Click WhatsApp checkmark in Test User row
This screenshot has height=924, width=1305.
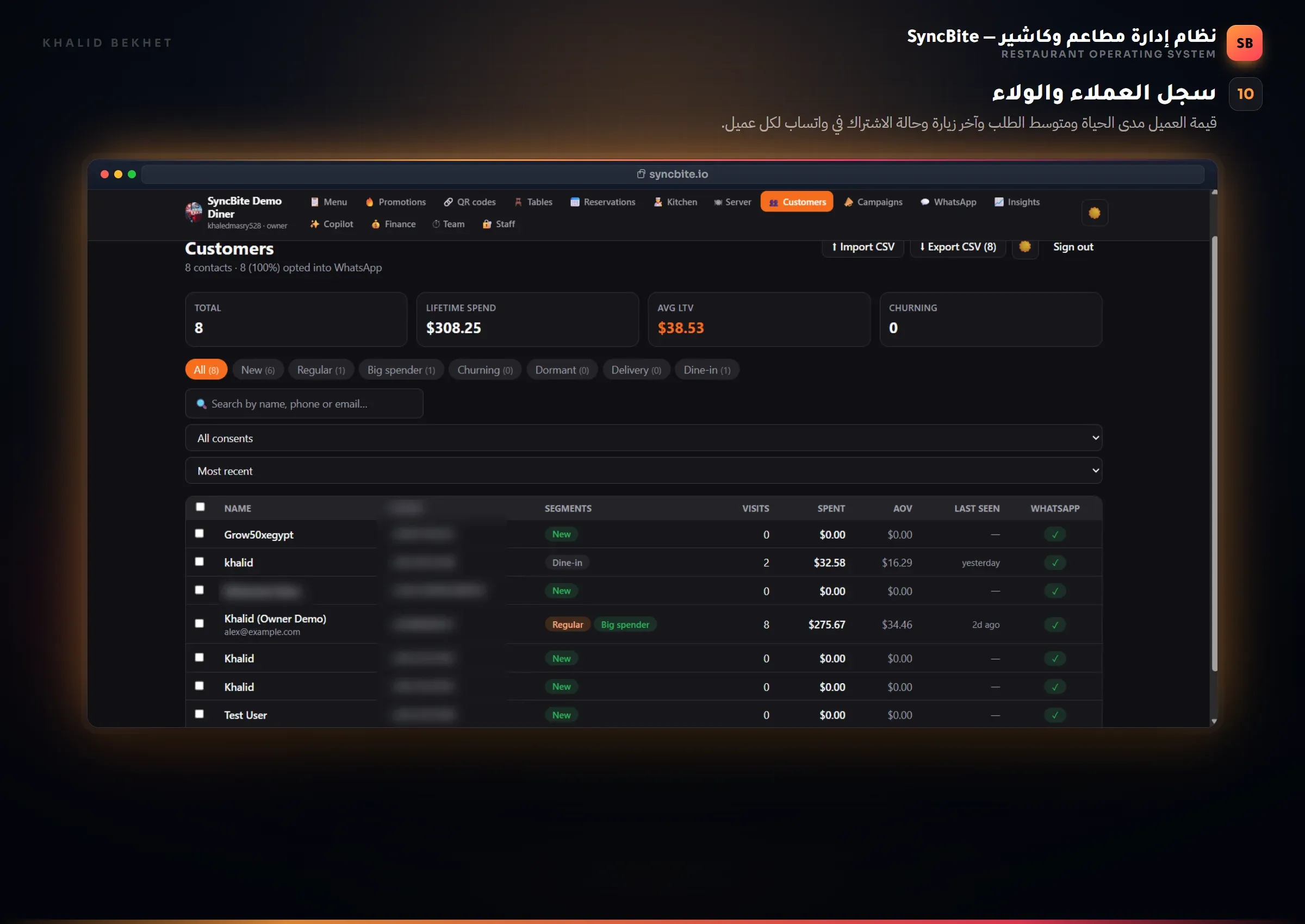[x=1054, y=715]
